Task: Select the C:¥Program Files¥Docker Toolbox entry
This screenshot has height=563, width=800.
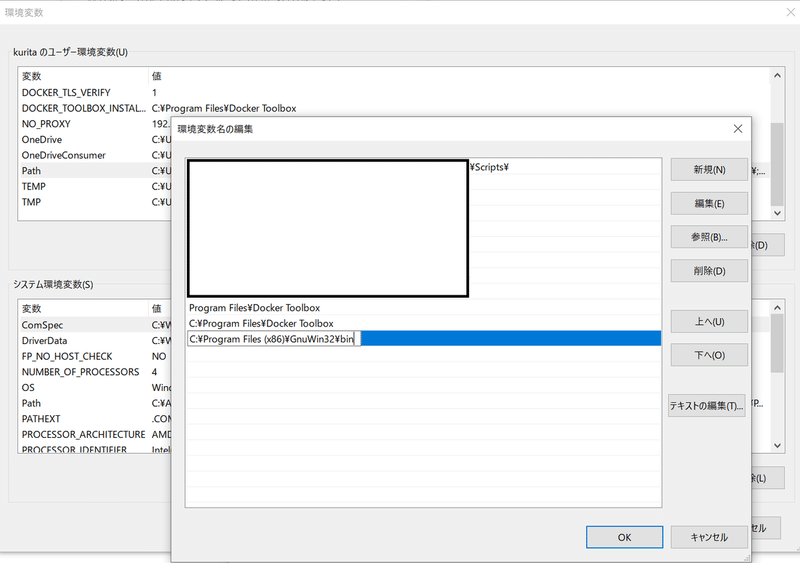Action: click(x=423, y=323)
